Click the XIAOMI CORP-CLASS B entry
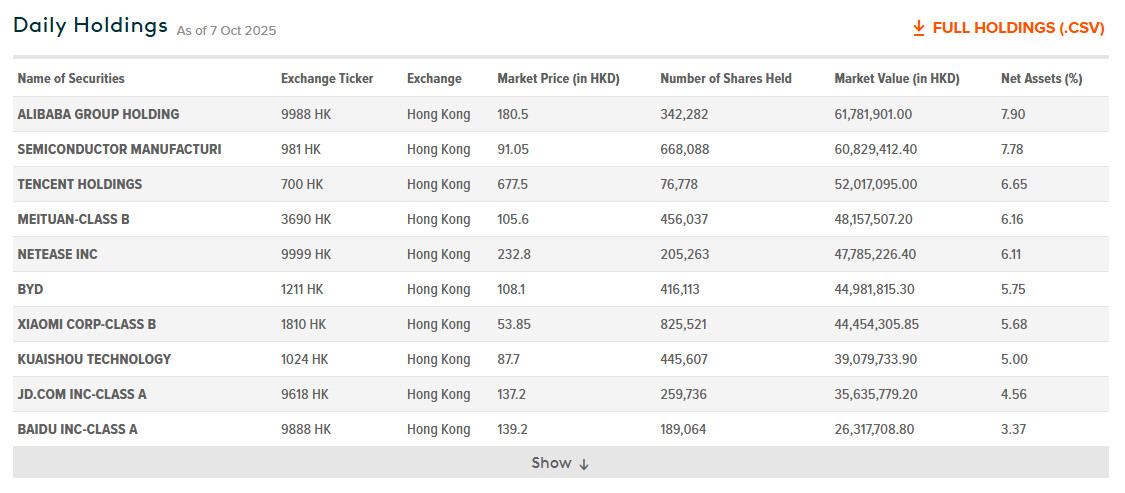Viewport: 1125px width, 493px height. (x=87, y=324)
